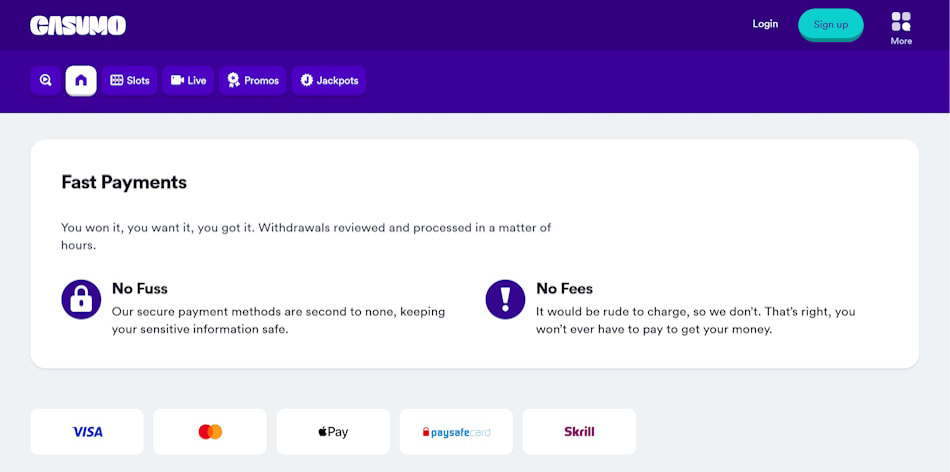Open the More grid menu

coord(901,27)
